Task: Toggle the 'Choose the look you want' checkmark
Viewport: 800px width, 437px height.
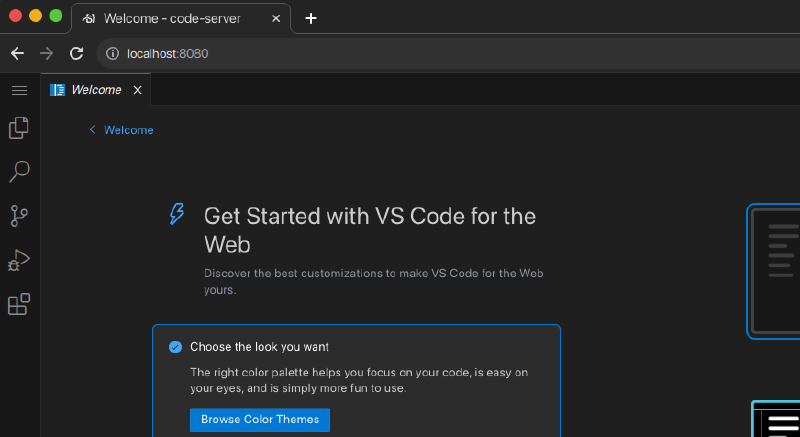Action: pos(176,347)
